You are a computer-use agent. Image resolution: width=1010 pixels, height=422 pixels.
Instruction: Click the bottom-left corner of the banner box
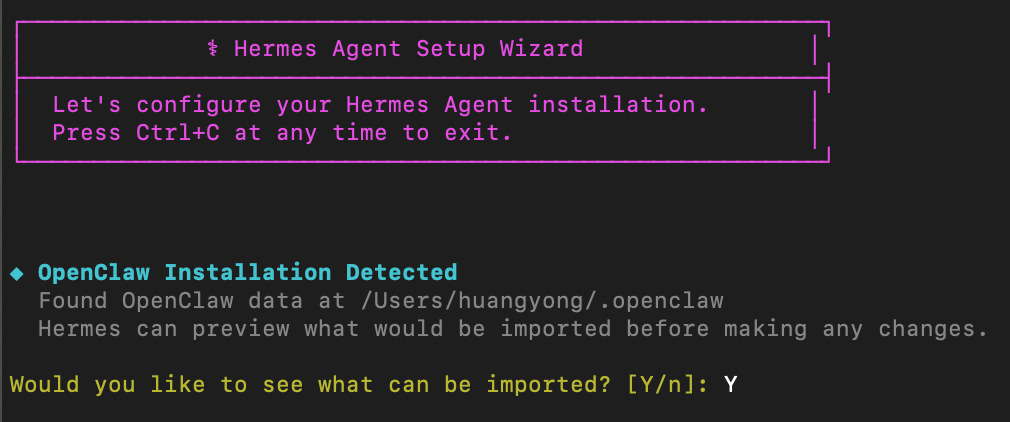click(18, 158)
